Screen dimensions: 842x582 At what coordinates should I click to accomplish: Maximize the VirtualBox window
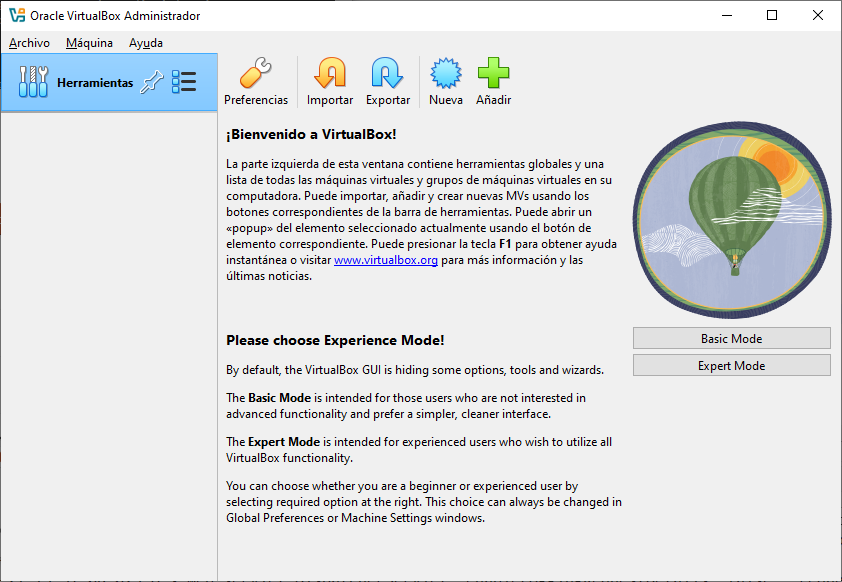pos(772,15)
